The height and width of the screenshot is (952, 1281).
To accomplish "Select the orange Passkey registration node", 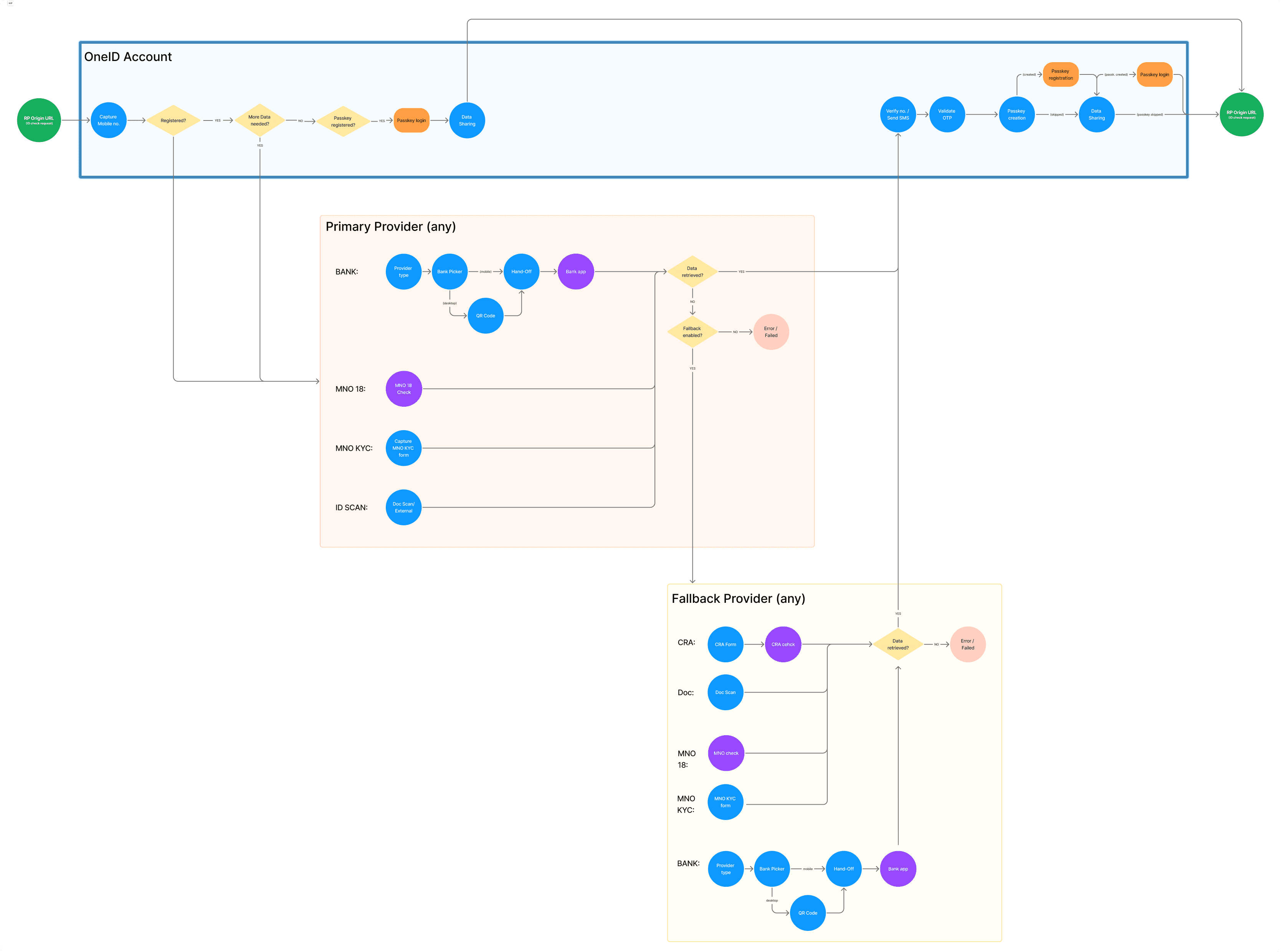I will pyautogui.click(x=1060, y=74).
